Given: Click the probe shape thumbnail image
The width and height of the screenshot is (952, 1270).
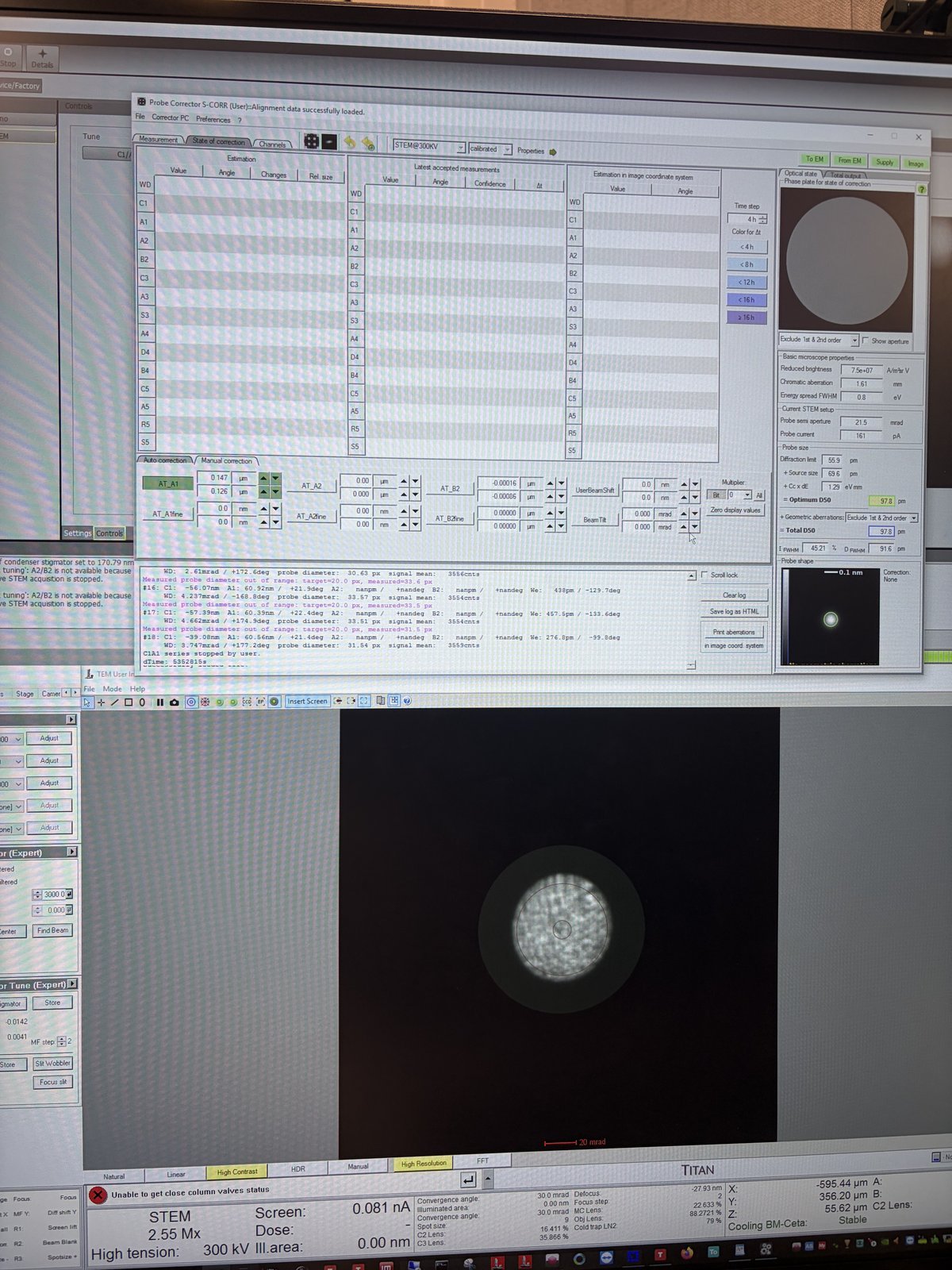Looking at the screenshot, I should click(x=831, y=617).
